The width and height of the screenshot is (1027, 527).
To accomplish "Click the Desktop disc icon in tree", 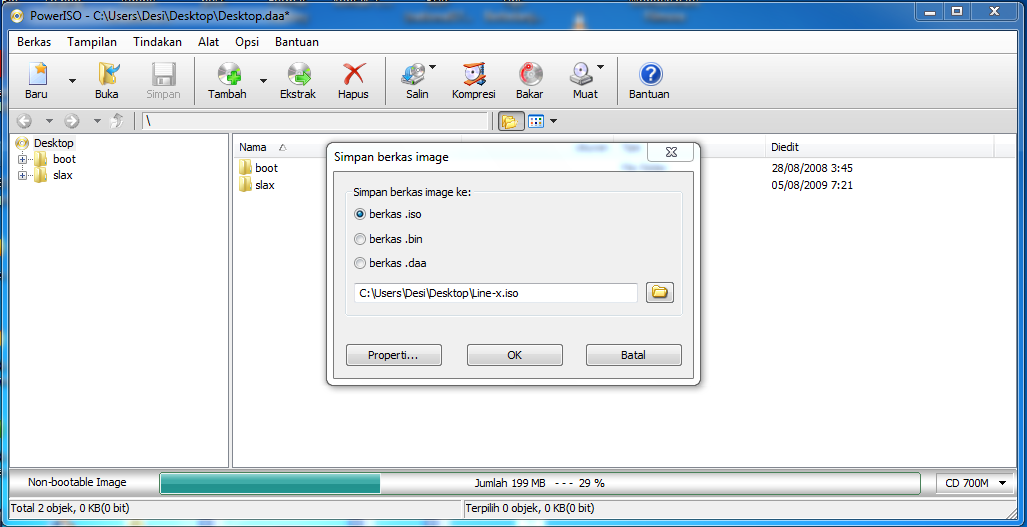I will pyautogui.click(x=23, y=143).
